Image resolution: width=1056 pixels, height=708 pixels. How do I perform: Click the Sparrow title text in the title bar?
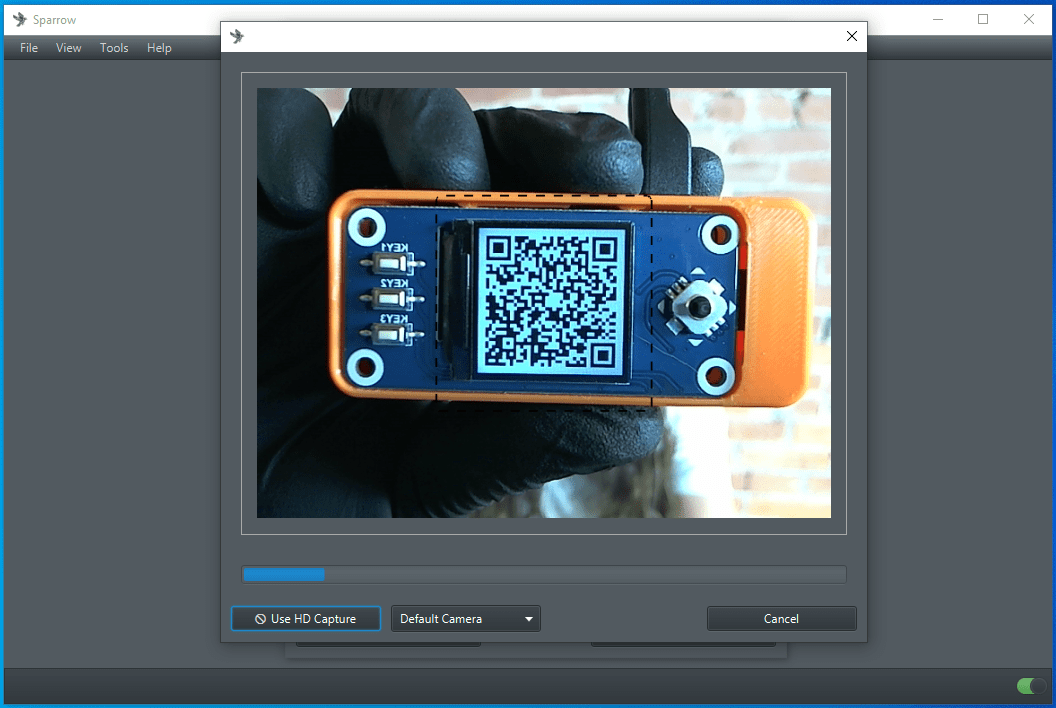54,20
